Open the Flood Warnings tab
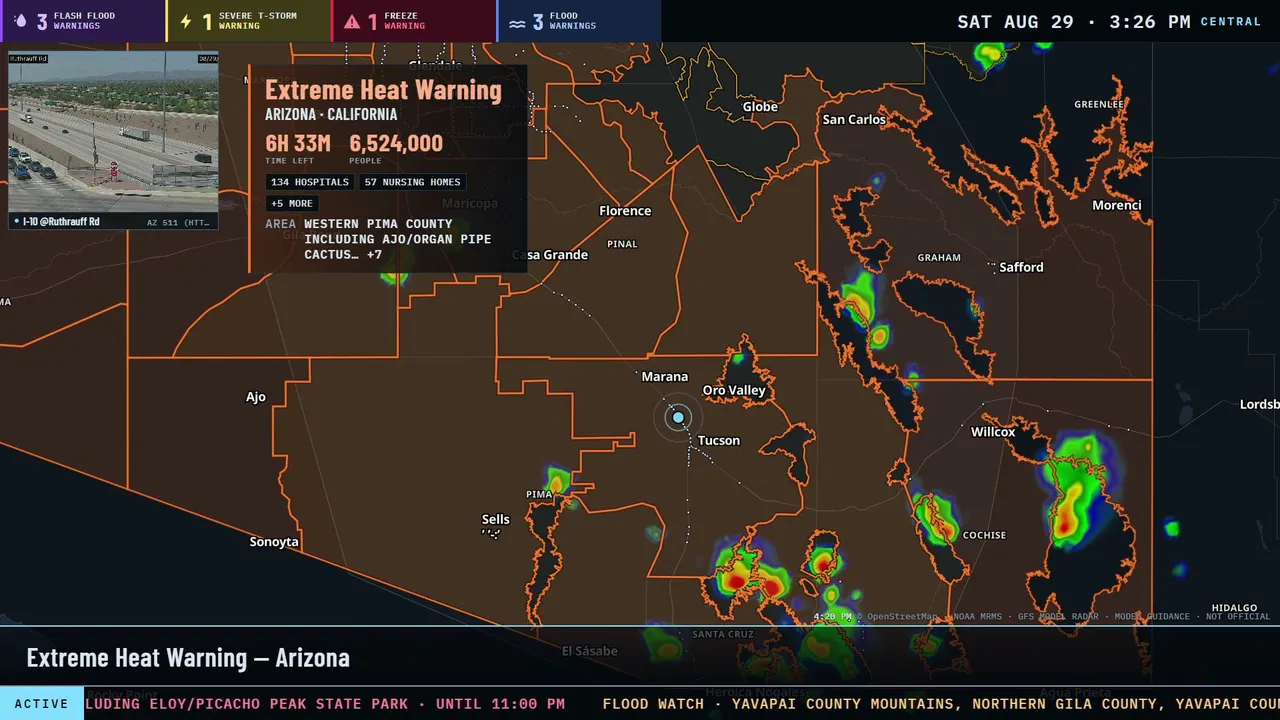Viewport: 1280px width, 720px height. coord(579,21)
